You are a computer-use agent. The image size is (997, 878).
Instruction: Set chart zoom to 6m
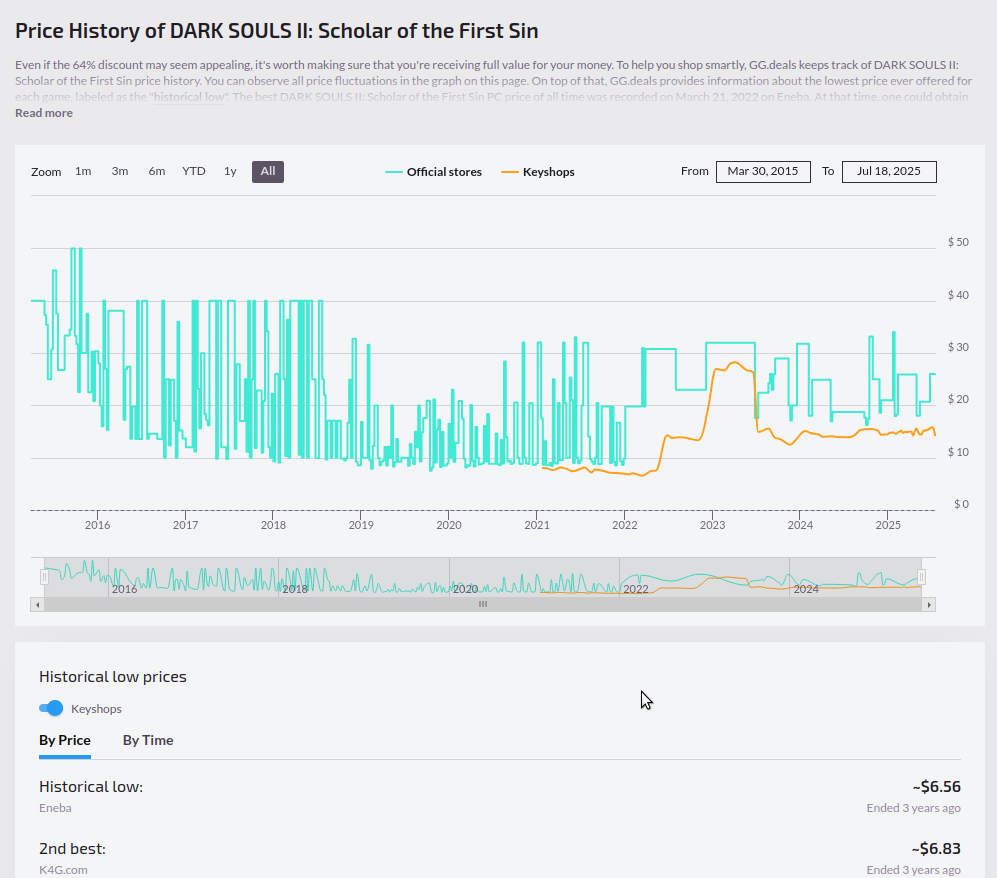coord(157,172)
